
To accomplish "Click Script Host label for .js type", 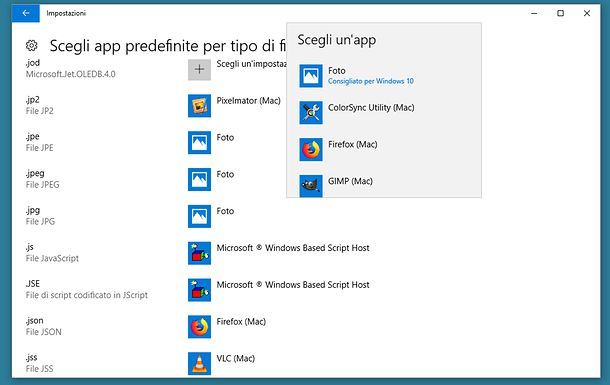I will tap(293, 248).
